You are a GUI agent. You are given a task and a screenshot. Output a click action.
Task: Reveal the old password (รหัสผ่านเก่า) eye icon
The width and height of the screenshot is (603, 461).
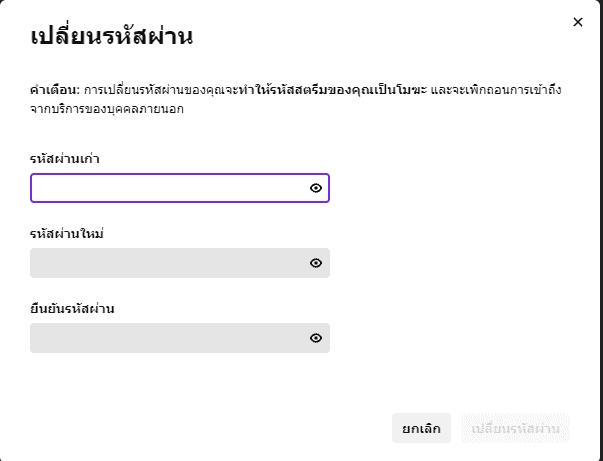click(315, 188)
